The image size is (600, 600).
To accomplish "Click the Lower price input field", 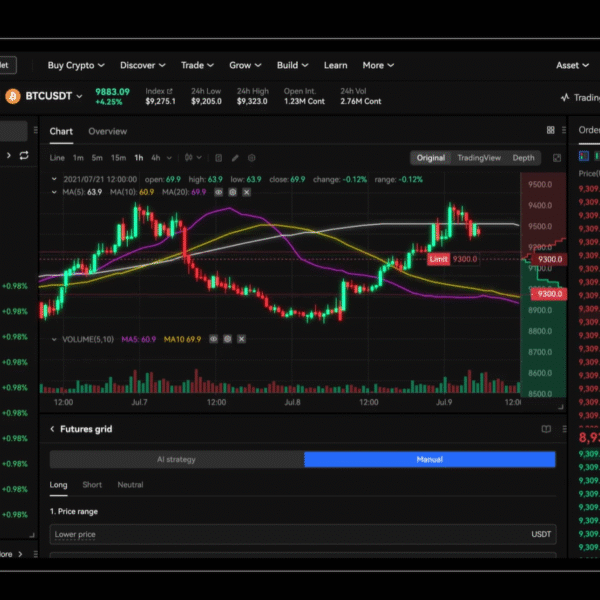I will point(290,534).
